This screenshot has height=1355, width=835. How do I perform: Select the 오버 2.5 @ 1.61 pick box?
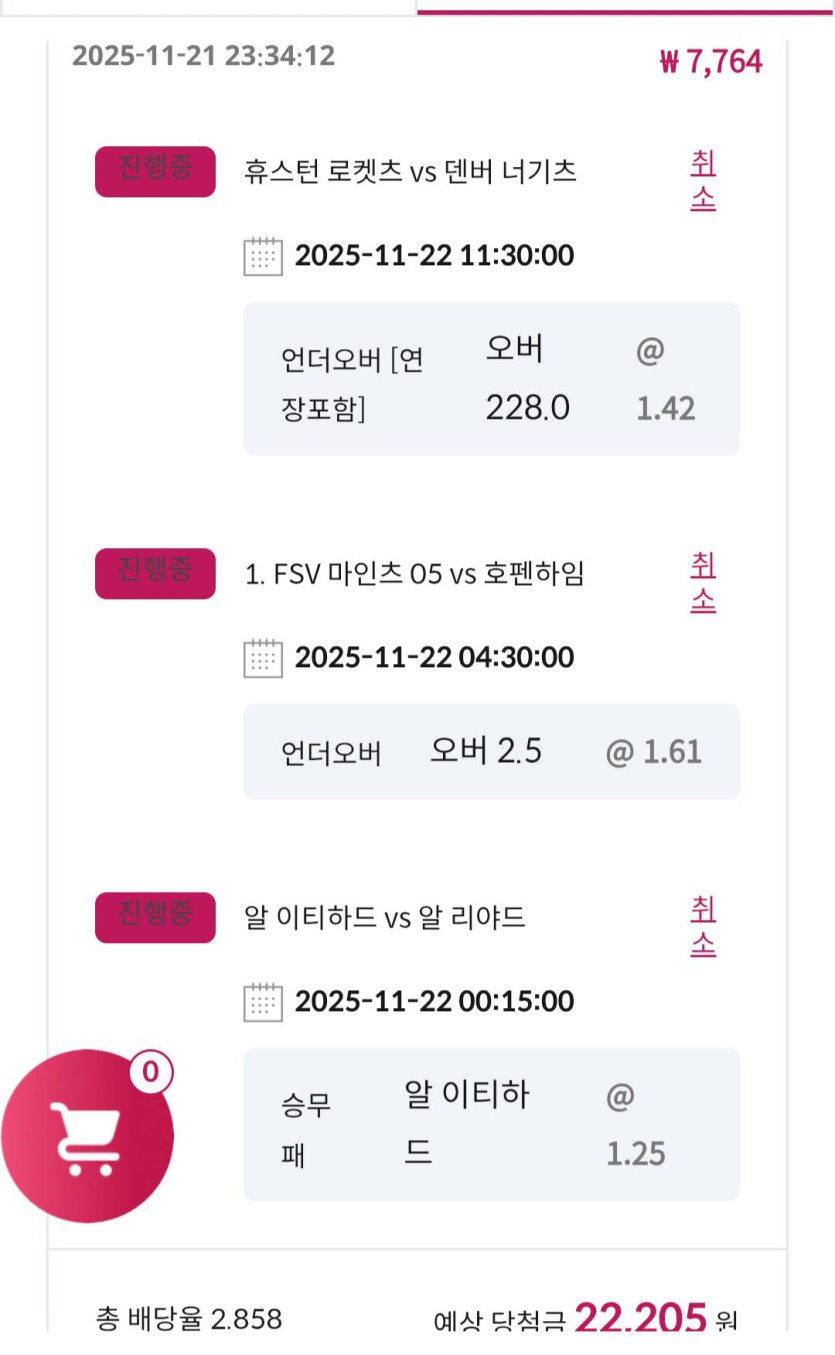pyautogui.click(x=491, y=751)
